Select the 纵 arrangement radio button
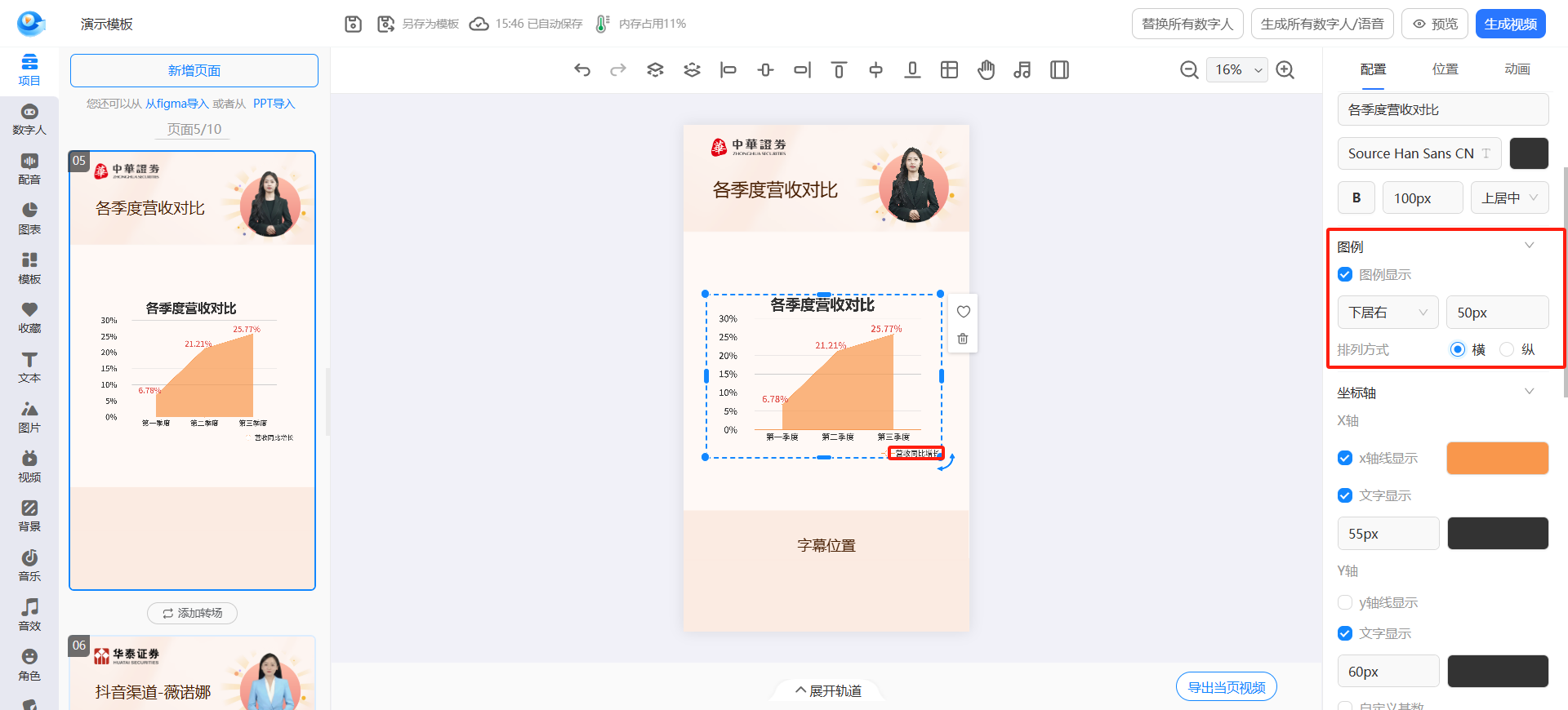 click(x=1507, y=349)
